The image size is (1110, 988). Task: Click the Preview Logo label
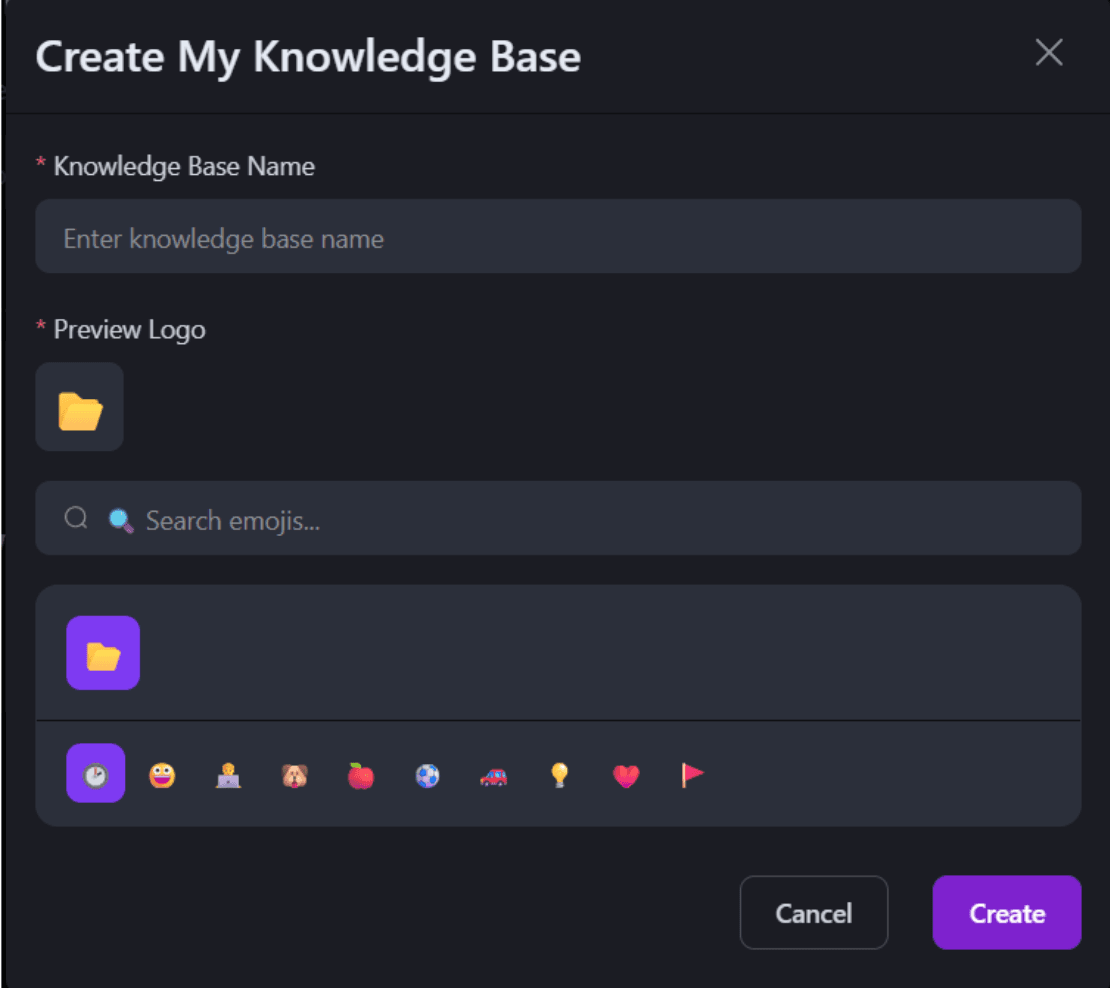(x=129, y=330)
